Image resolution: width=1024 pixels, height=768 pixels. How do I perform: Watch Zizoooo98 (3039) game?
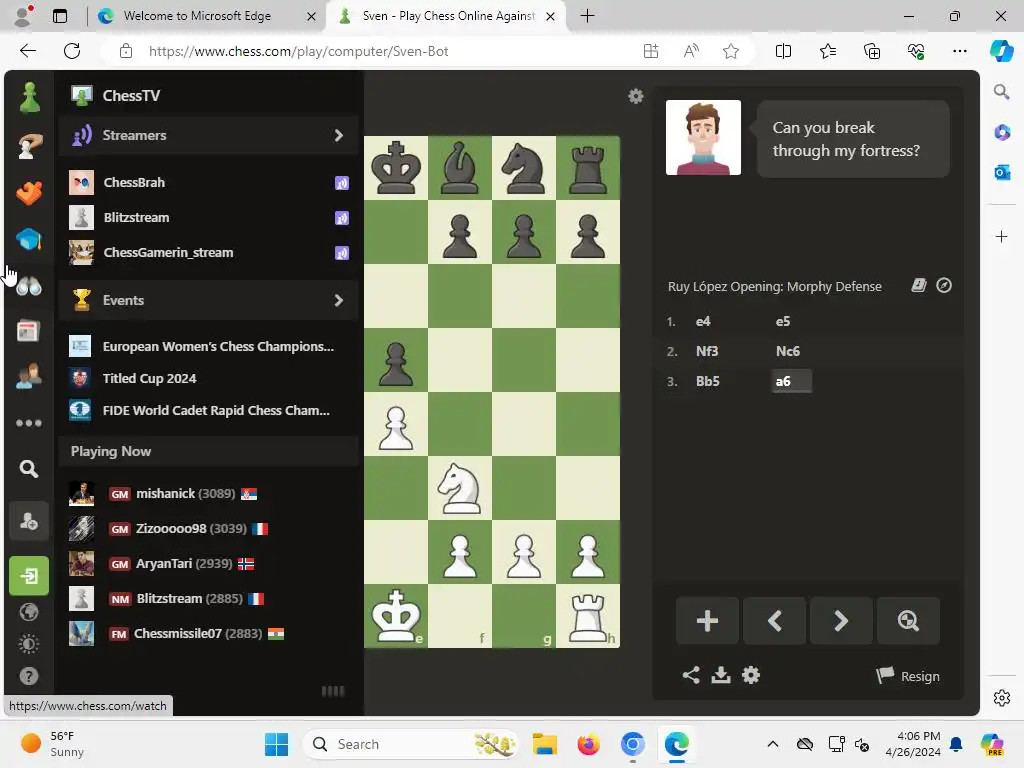[168, 528]
